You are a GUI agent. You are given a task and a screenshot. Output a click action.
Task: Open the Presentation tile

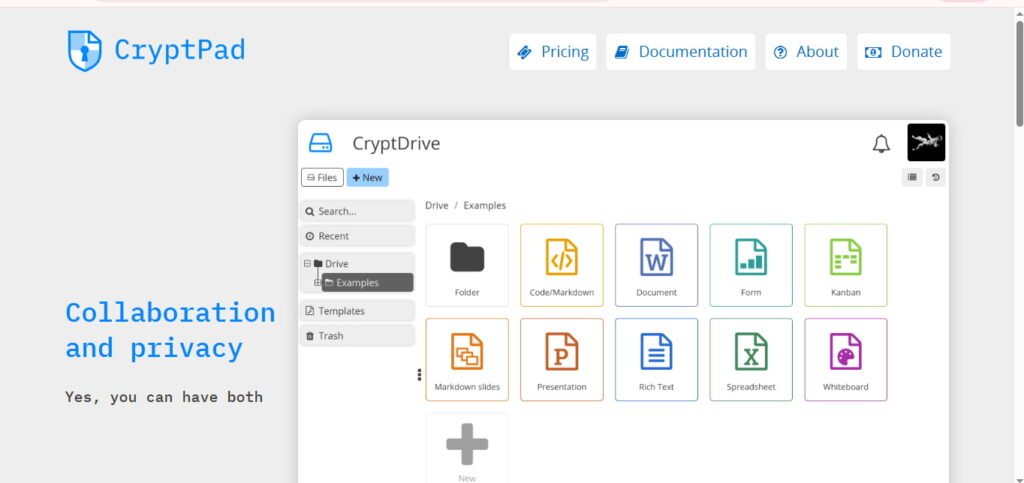(562, 360)
